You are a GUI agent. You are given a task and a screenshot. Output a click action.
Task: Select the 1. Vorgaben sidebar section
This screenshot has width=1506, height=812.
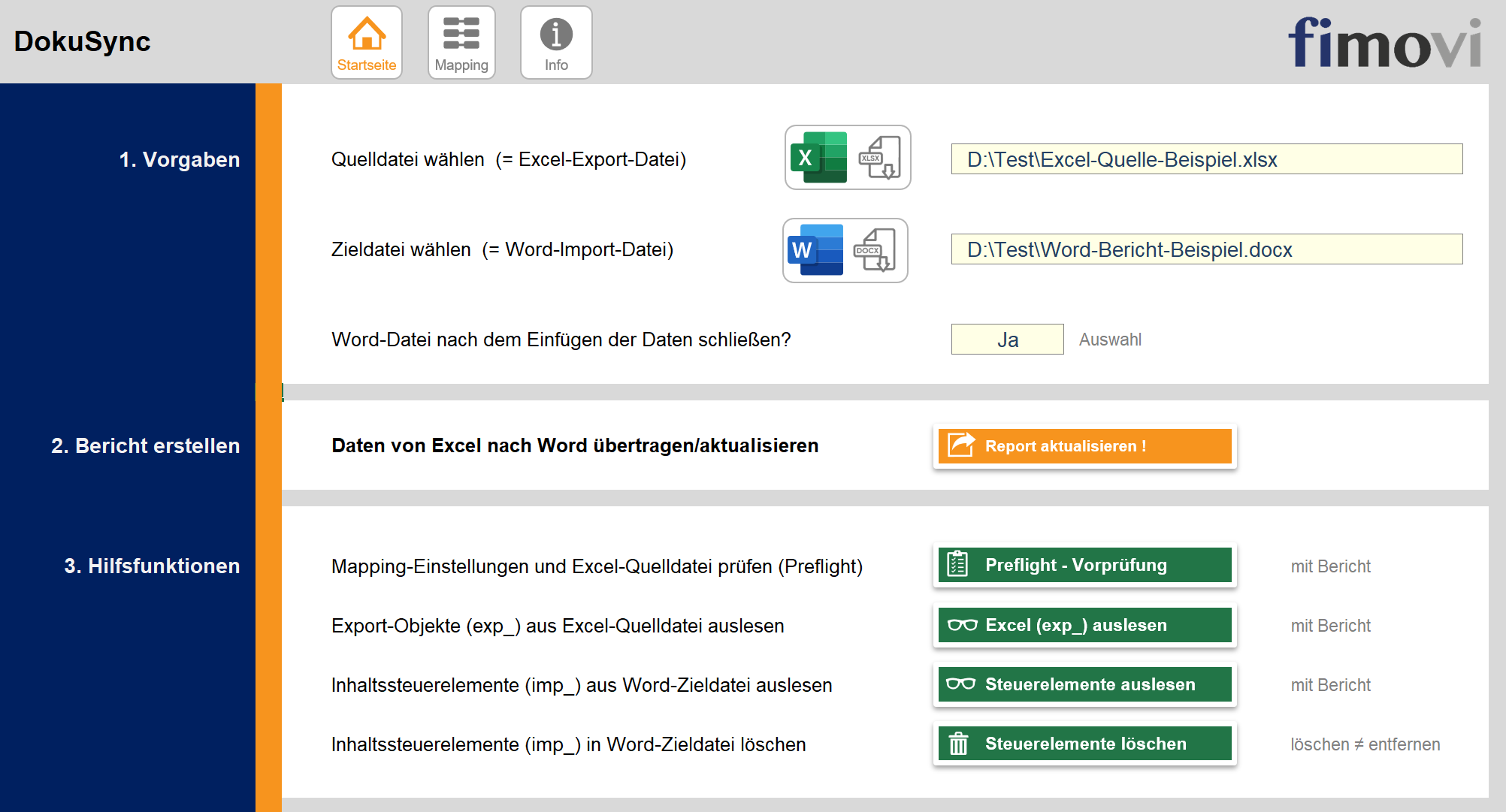[179, 159]
